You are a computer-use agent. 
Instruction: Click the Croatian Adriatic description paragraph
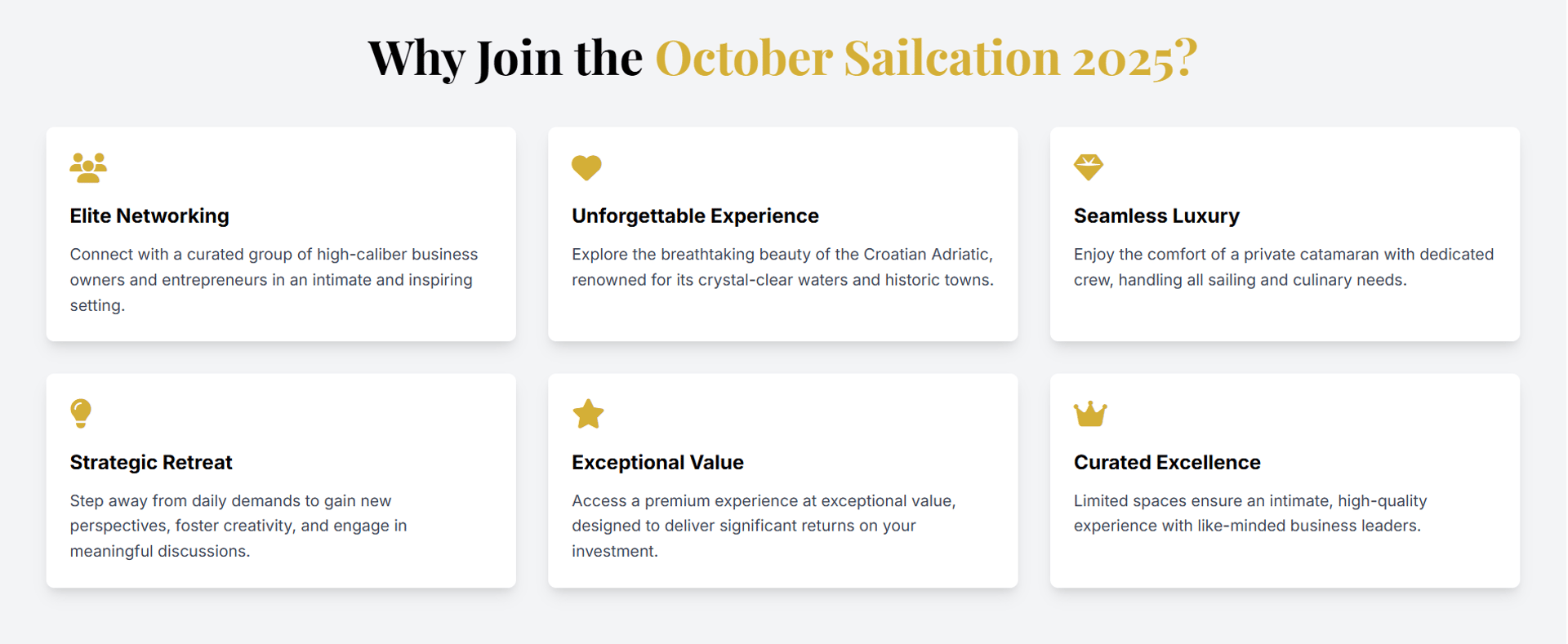pyautogui.click(x=782, y=267)
